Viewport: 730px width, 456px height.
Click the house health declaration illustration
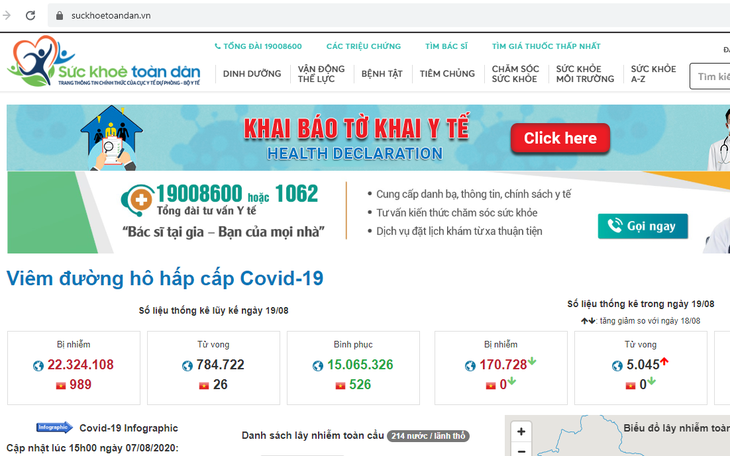click(112, 138)
